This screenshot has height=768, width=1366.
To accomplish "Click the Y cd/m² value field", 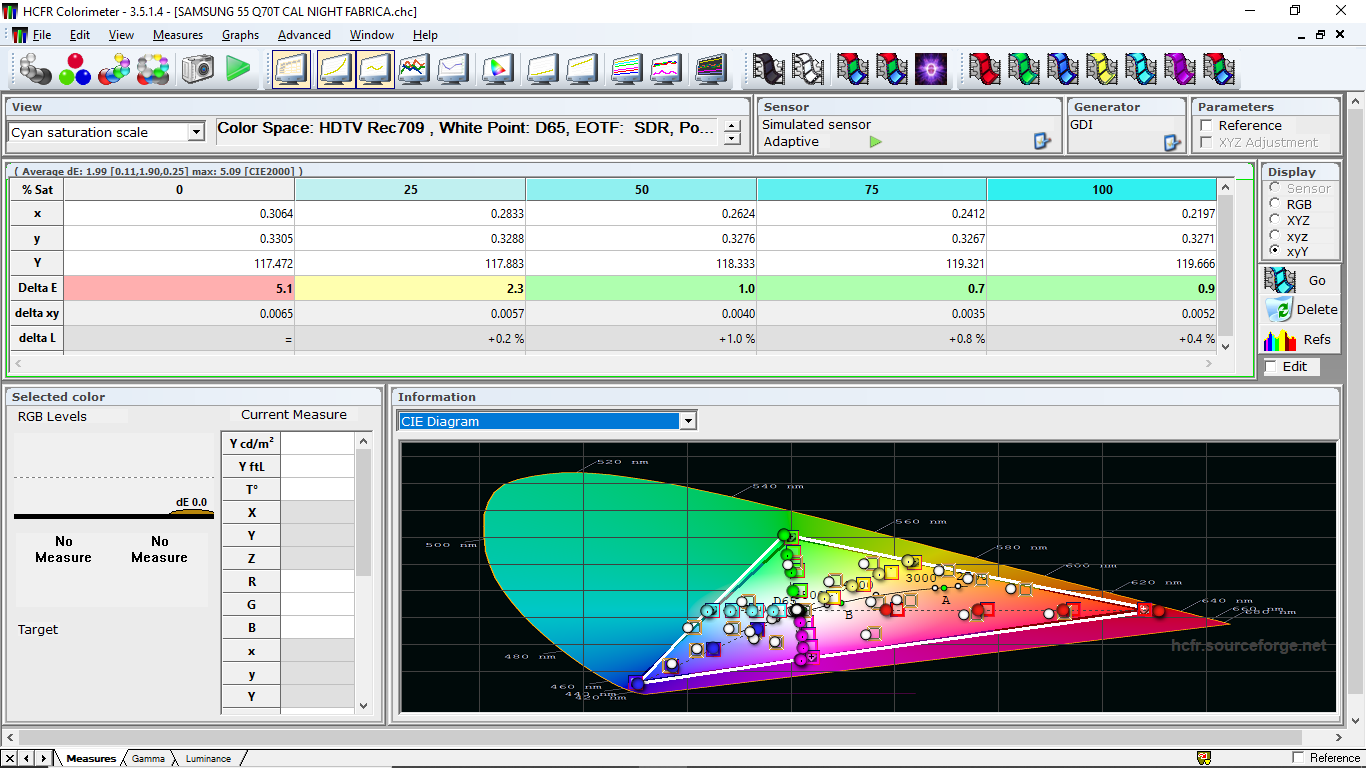I will (x=317, y=443).
